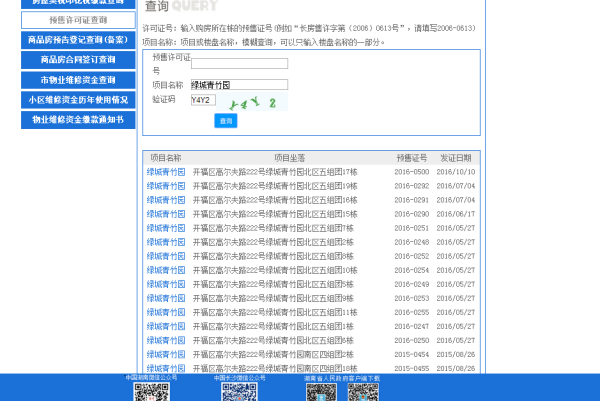This screenshot has width=600, height=401.
Task: Open 预售许可证查询 menu item
Action: pos(78,20)
